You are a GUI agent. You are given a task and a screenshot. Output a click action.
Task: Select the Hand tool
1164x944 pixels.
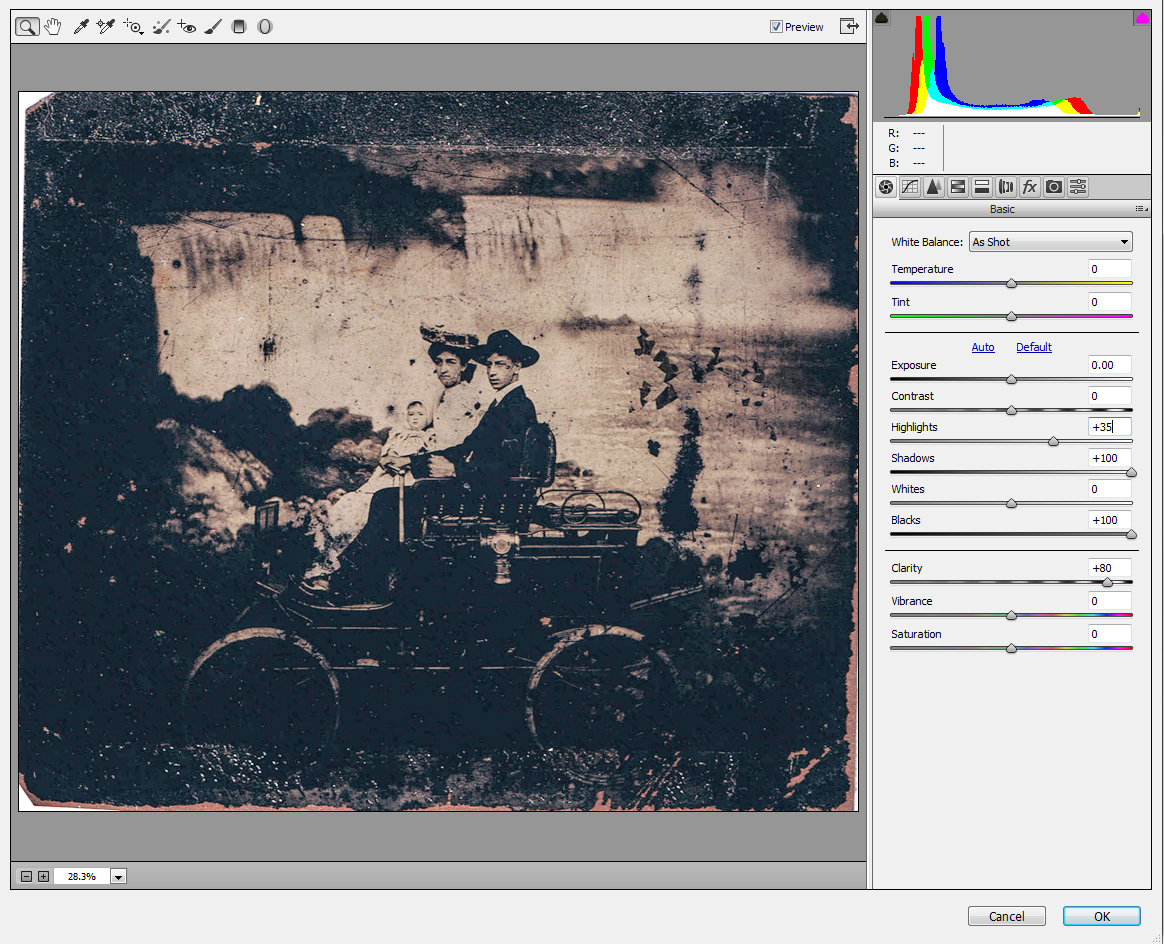point(52,27)
